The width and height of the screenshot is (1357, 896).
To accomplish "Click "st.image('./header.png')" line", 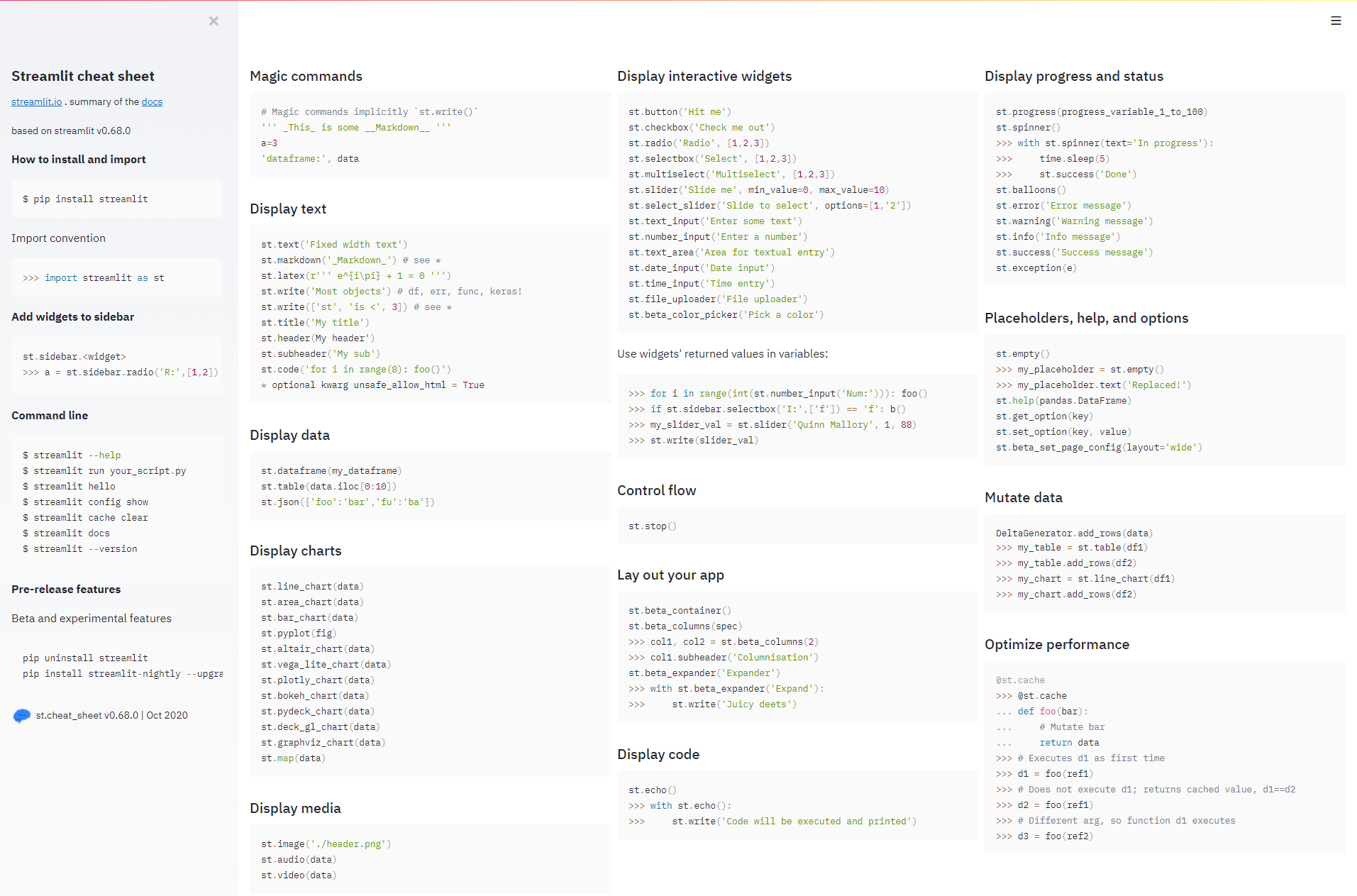I will pyautogui.click(x=326, y=844).
